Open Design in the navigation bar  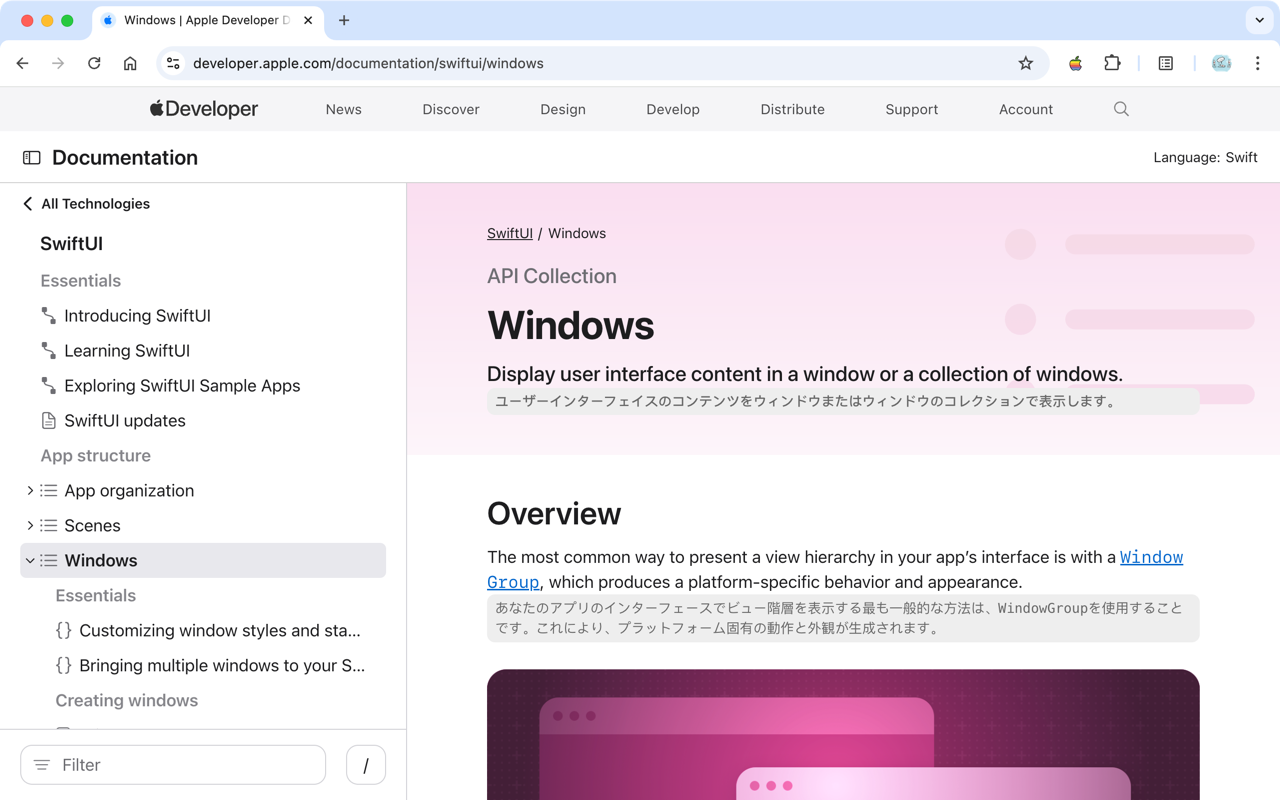point(563,109)
